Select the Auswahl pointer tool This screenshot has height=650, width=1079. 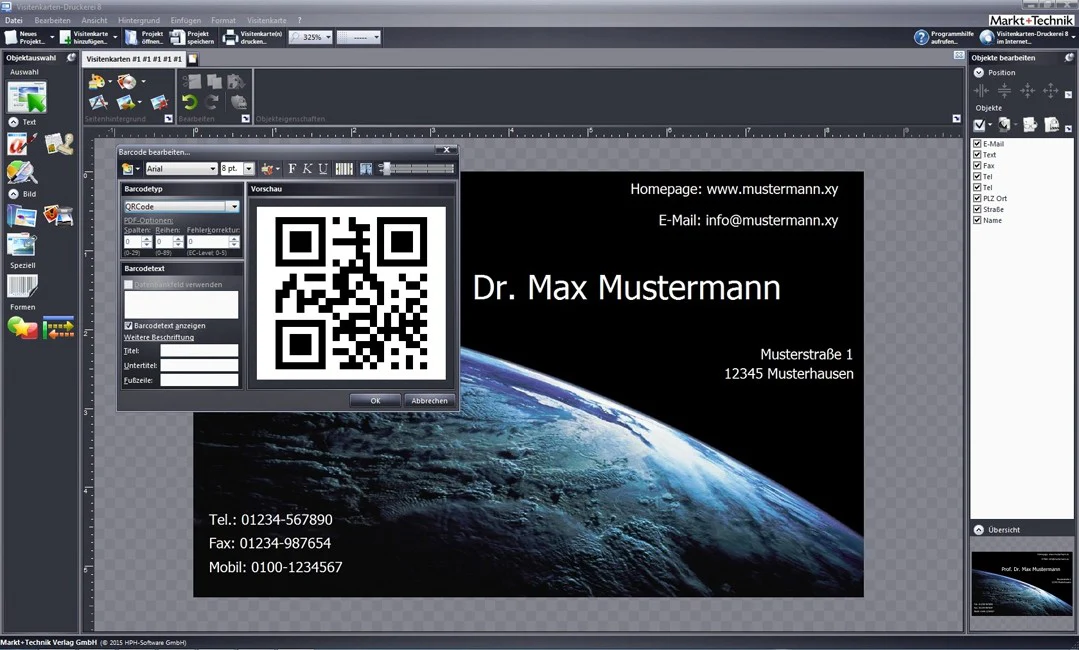click(x=27, y=96)
